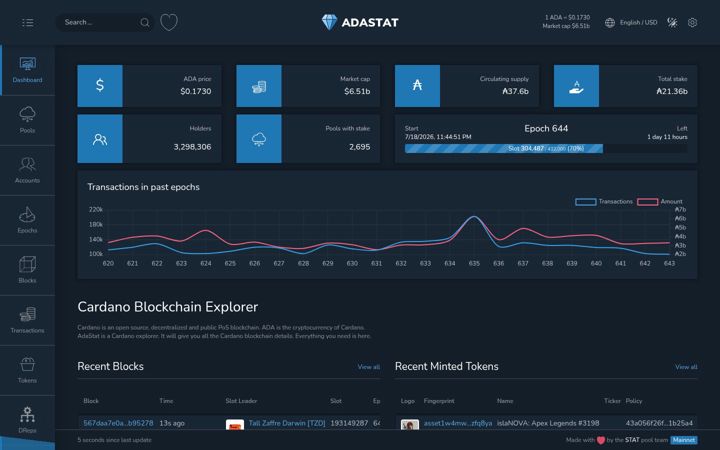Image resolution: width=720 pixels, height=450 pixels.
Task: Click islaNOVA token logo thumbnail
Action: point(410,425)
